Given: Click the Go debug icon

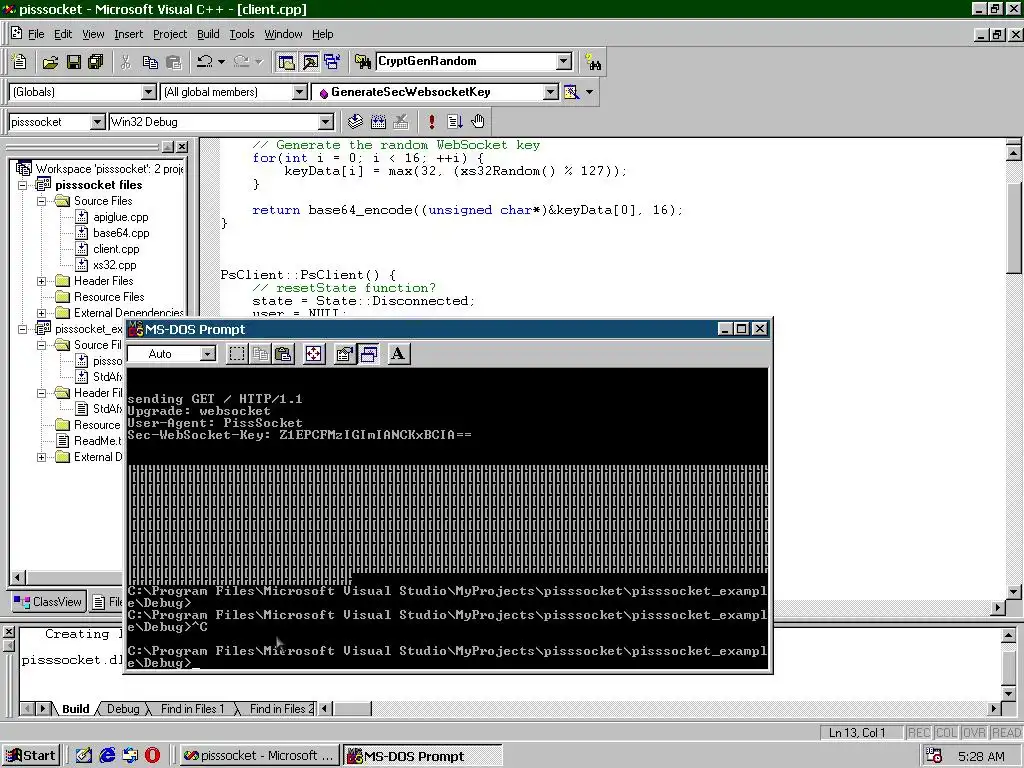Looking at the screenshot, I should point(455,121).
